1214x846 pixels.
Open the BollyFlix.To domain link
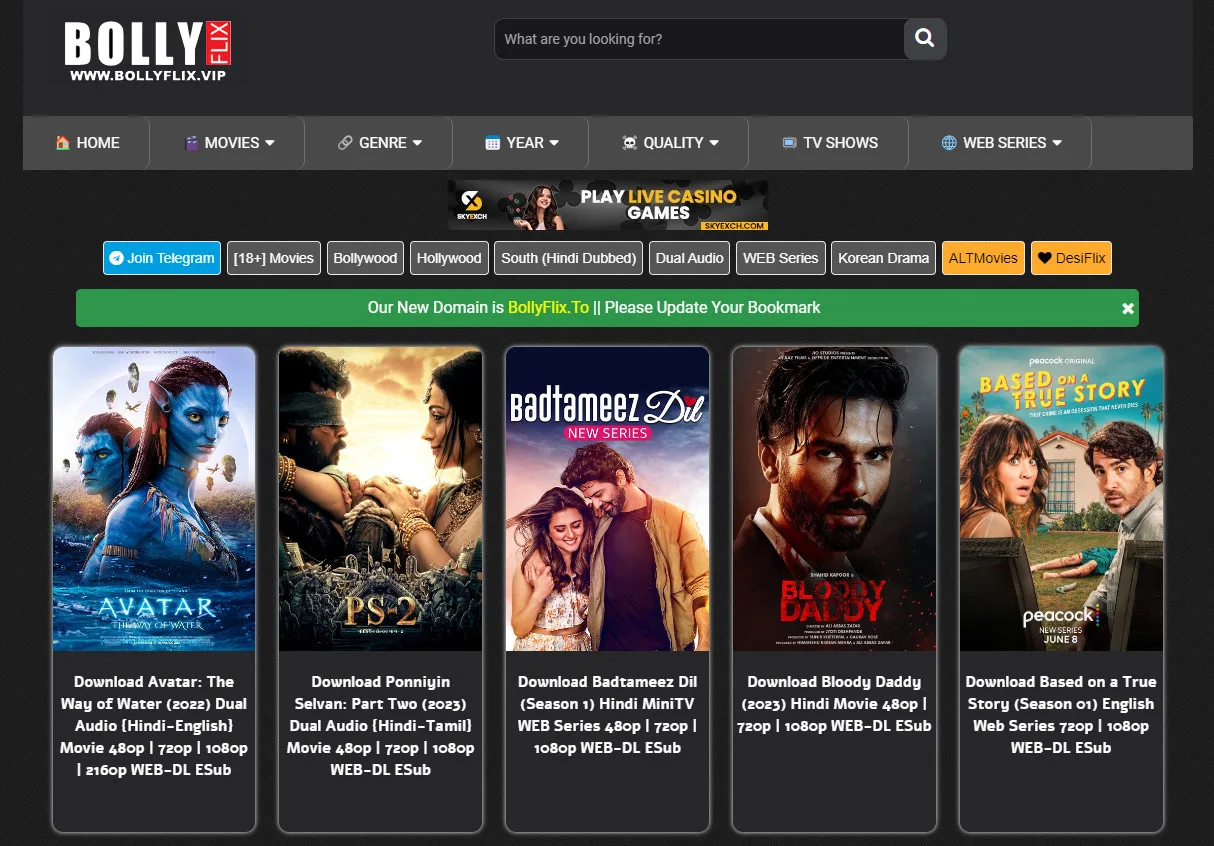tap(548, 307)
